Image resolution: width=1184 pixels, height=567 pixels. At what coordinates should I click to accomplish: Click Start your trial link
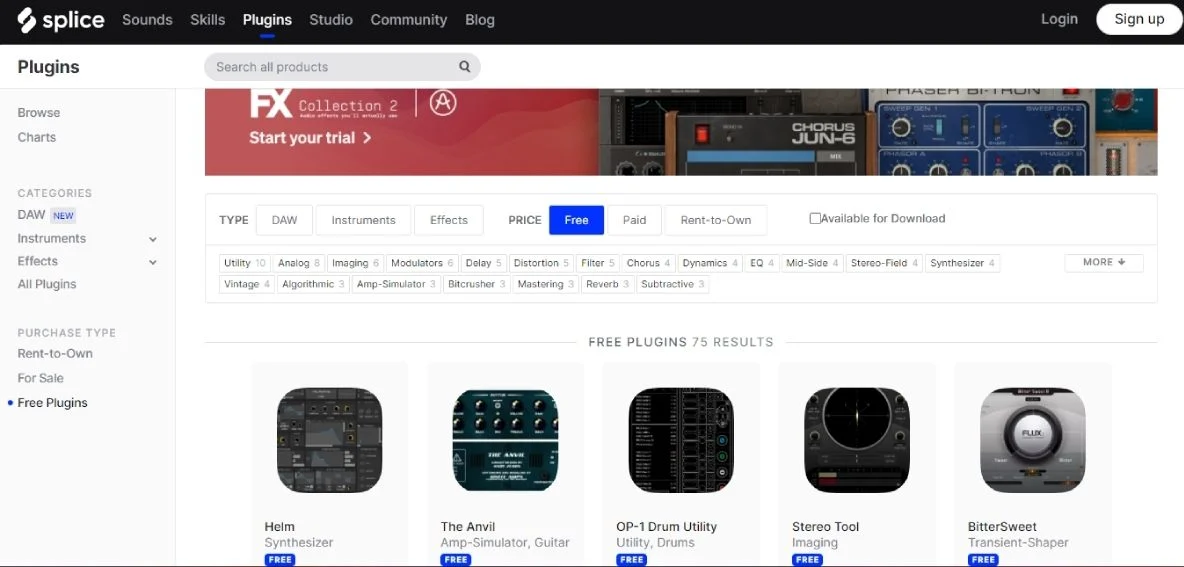[x=310, y=138]
